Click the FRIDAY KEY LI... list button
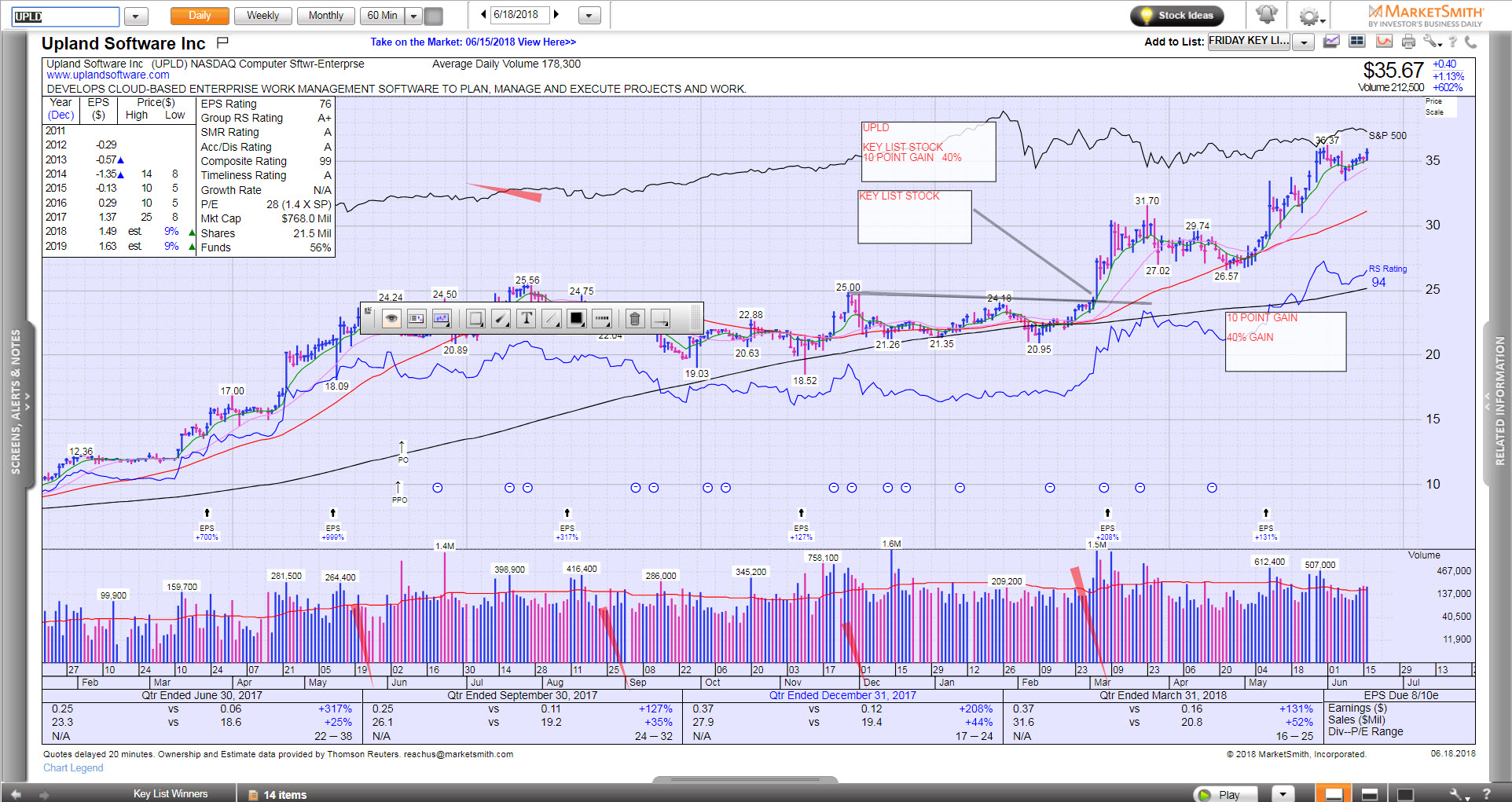The height and width of the screenshot is (802, 1512). point(1249,42)
